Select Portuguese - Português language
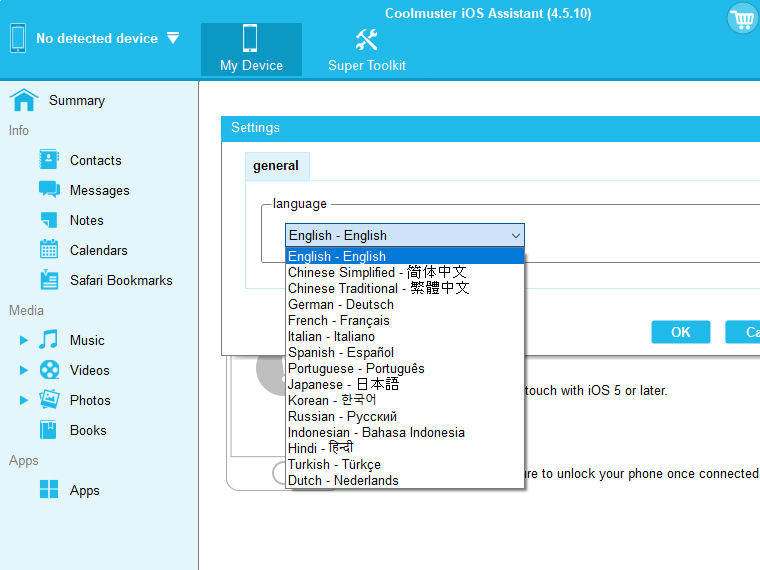 pos(405,368)
